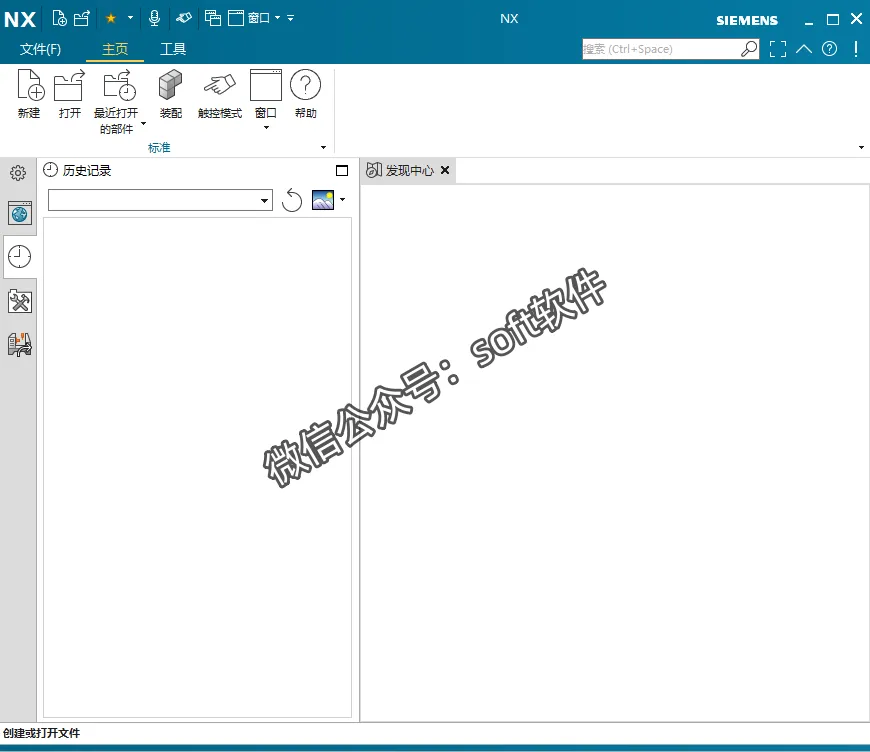Open the machine tool library tab in resource bar
The height and width of the screenshot is (752, 870).
[19, 345]
